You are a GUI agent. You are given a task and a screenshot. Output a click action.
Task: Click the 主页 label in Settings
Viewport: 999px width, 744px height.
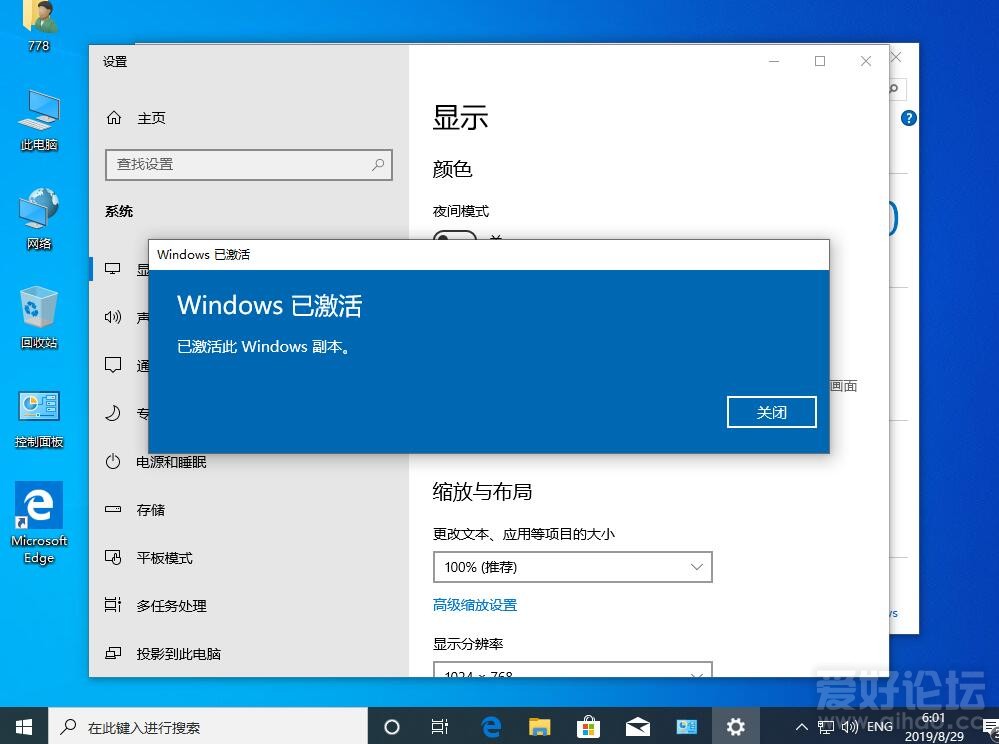coord(152,118)
